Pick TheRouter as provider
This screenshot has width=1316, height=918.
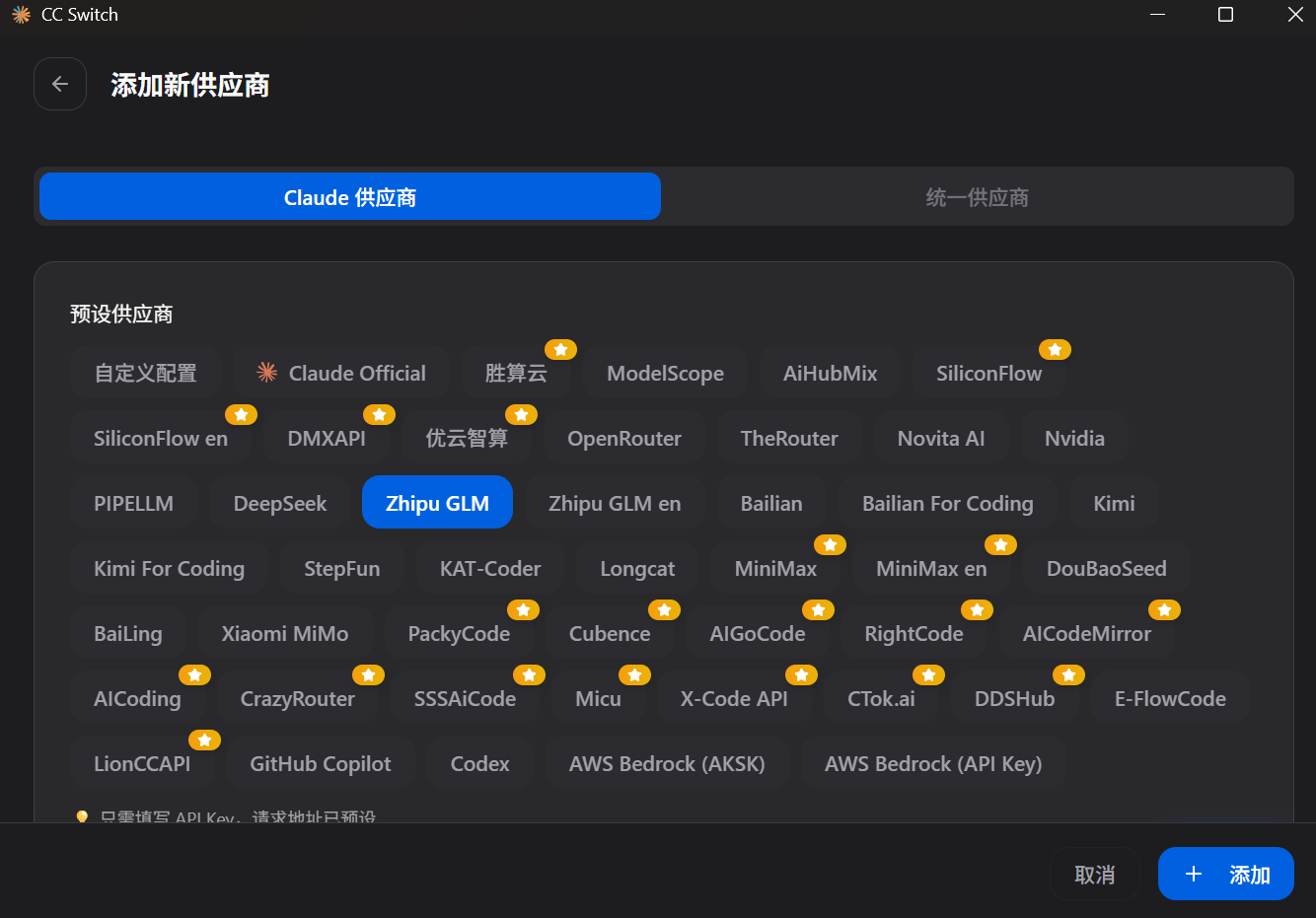(789, 438)
